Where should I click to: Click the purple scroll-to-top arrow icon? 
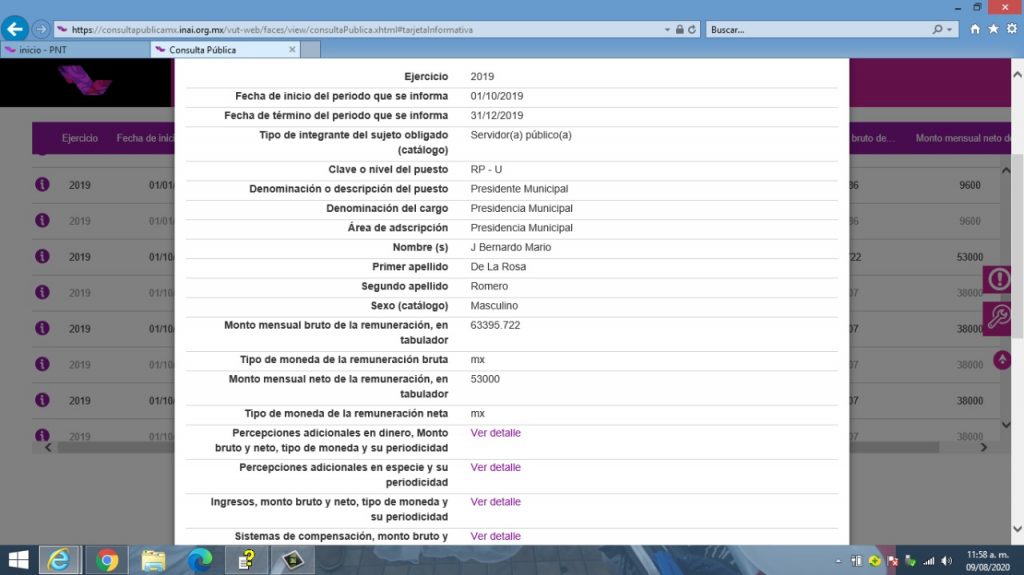1002,360
